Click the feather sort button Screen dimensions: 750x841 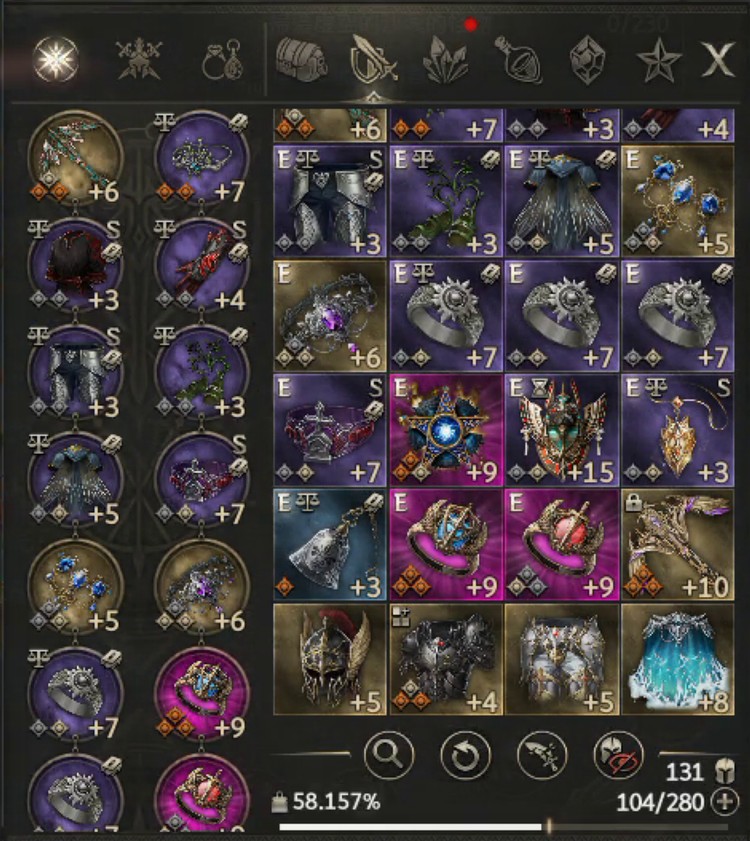coord(542,755)
